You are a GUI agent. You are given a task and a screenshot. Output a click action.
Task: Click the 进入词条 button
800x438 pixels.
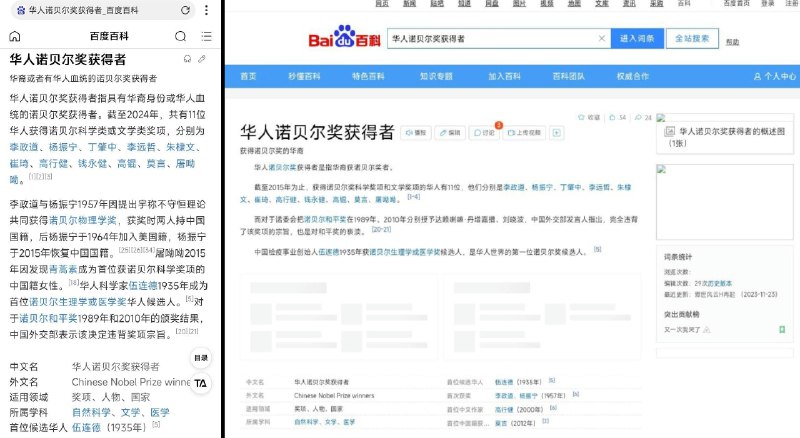pos(637,38)
